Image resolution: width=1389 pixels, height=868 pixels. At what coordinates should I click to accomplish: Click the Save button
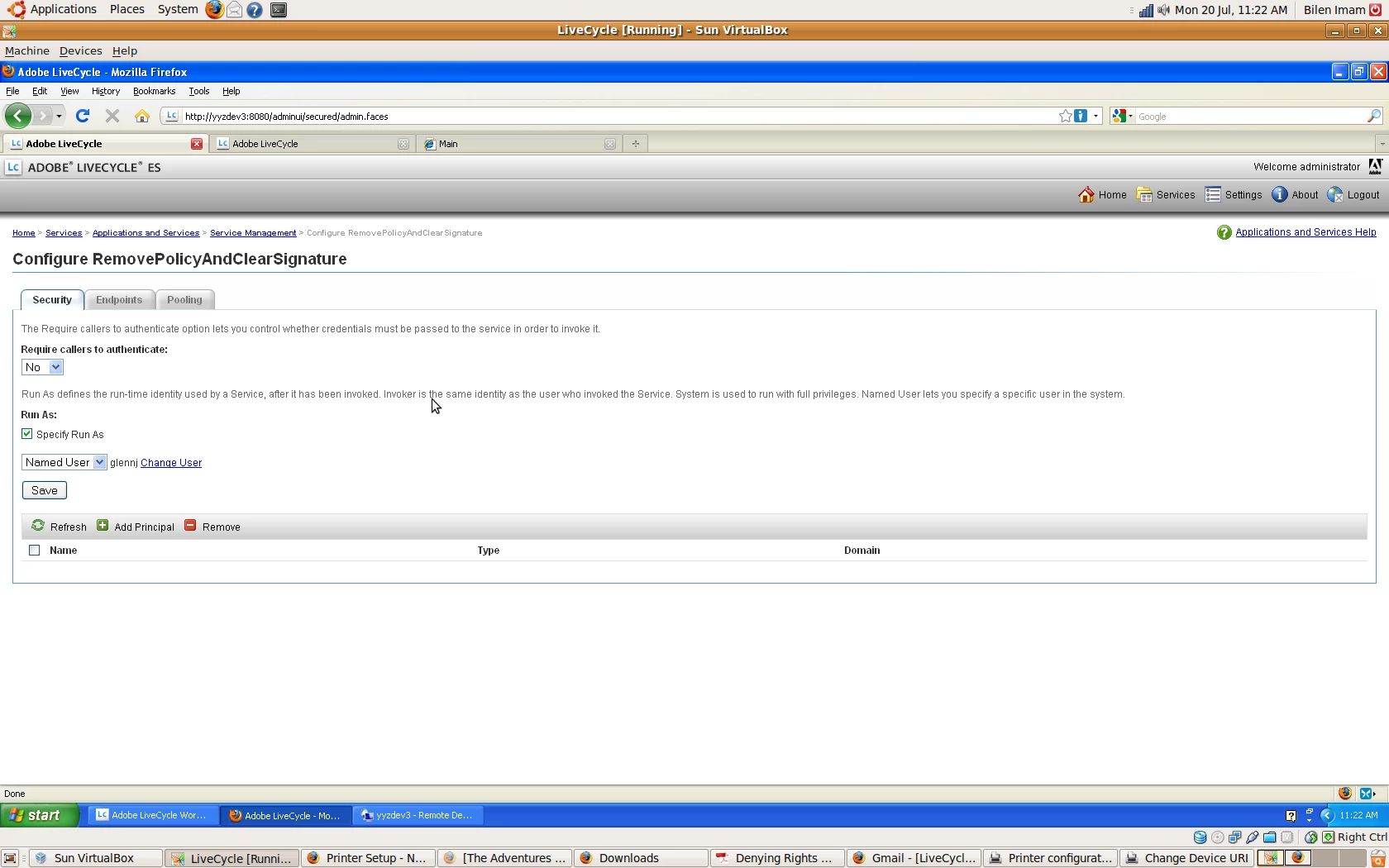pos(45,491)
